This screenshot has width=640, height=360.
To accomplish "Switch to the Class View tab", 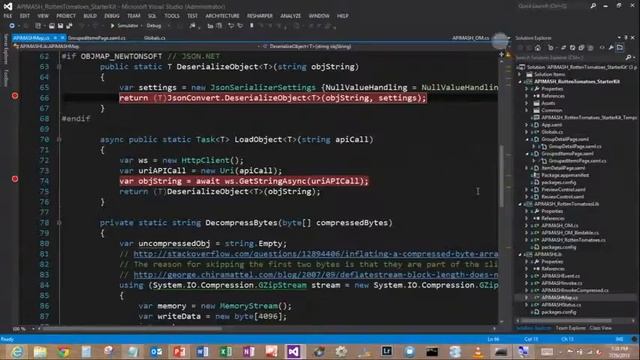I will tap(600, 328).
